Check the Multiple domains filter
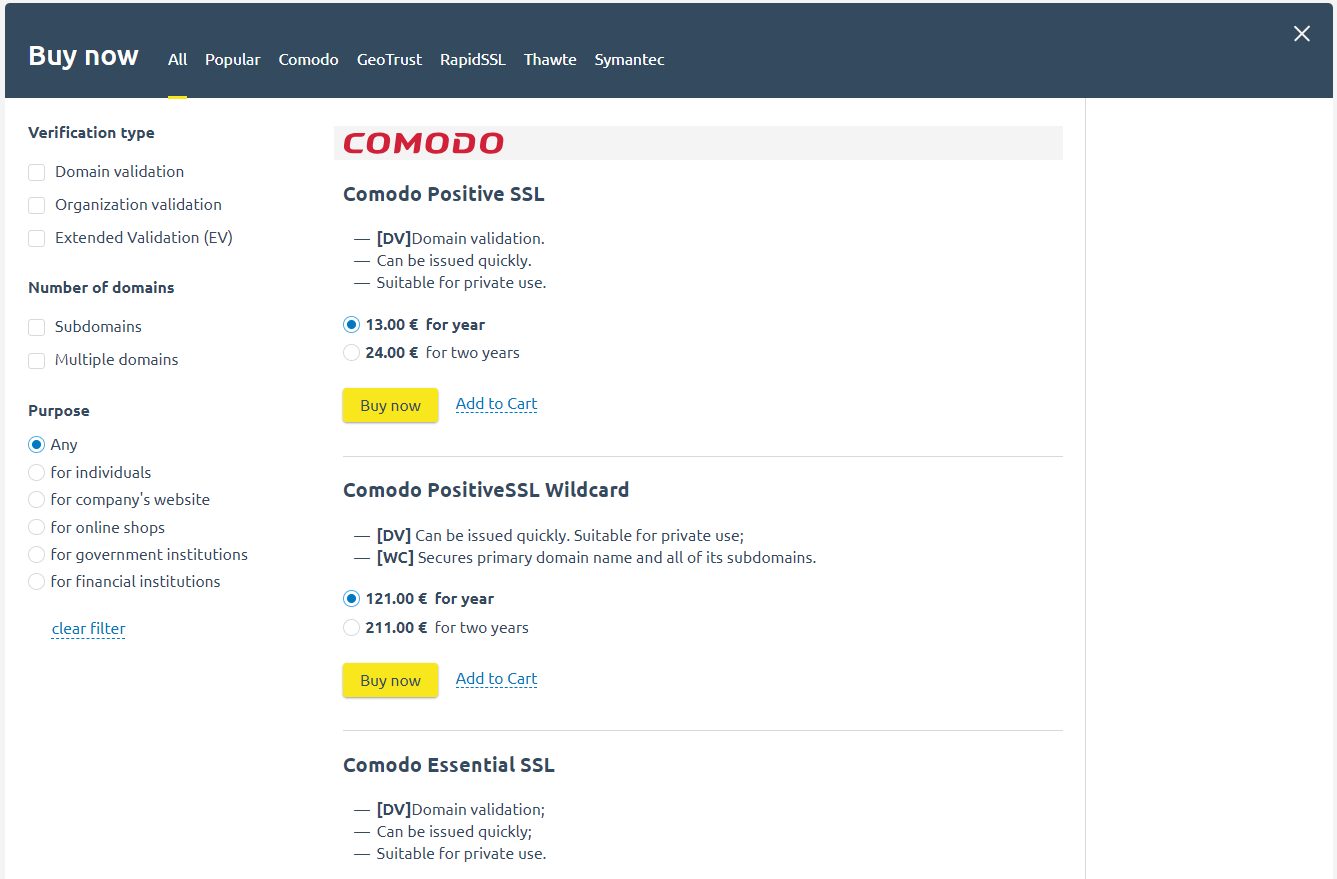 (x=37, y=360)
